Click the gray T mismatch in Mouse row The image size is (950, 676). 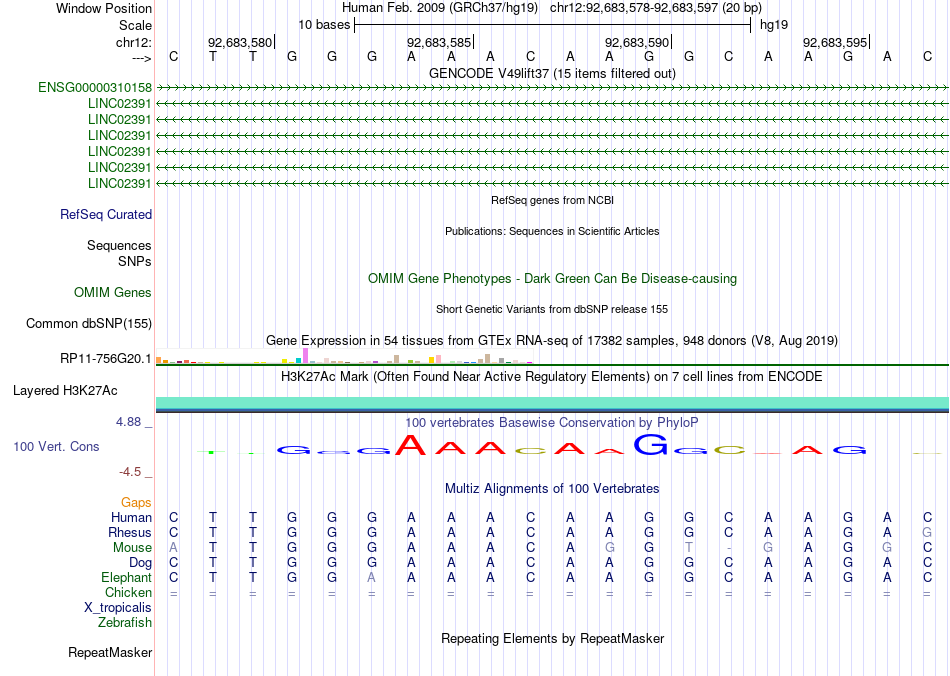tap(689, 548)
